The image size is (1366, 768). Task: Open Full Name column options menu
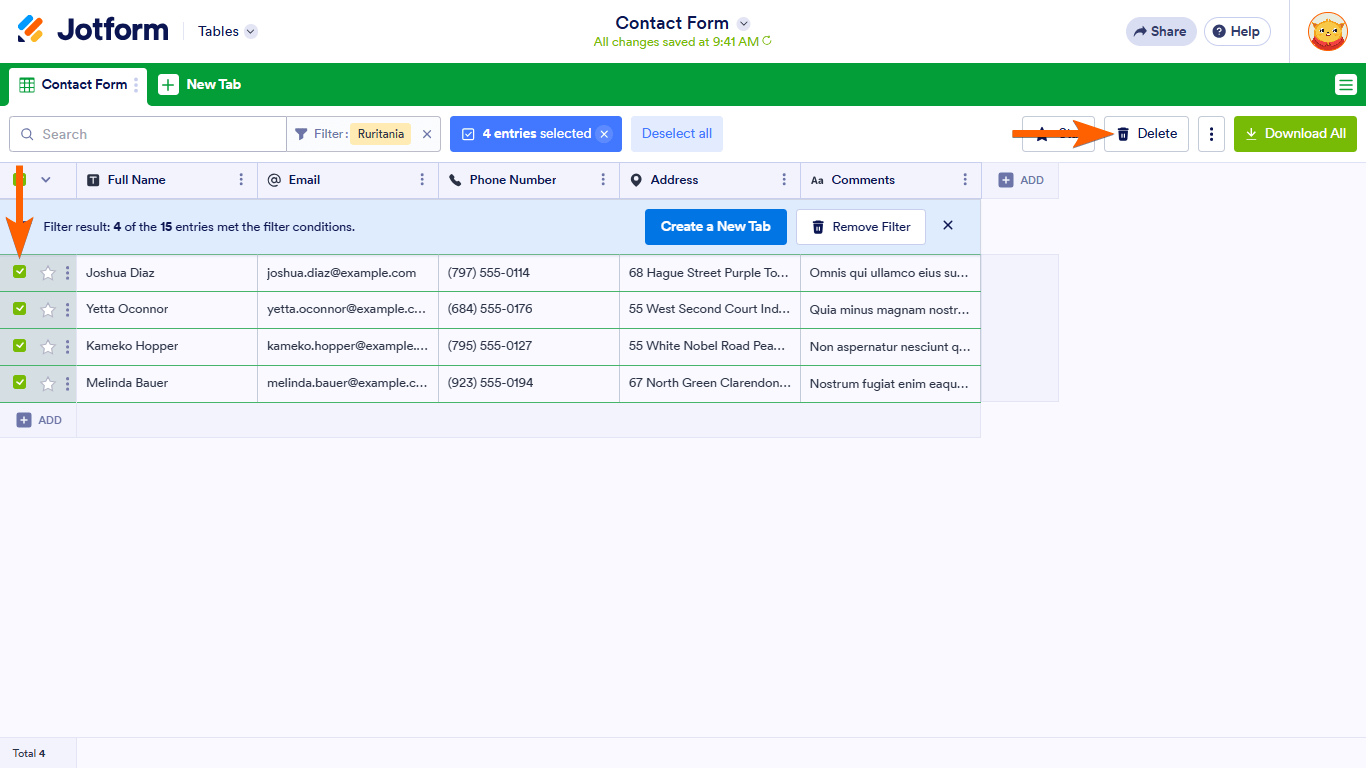point(241,180)
